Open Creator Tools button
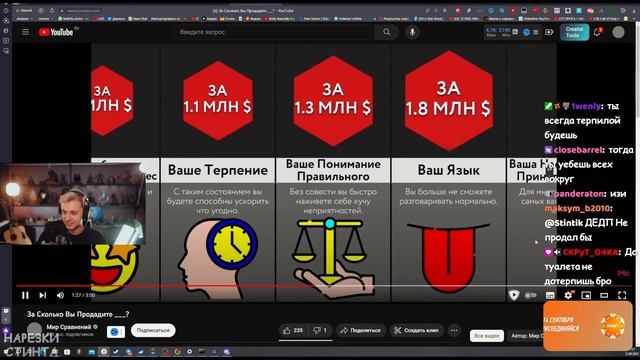 click(x=574, y=32)
